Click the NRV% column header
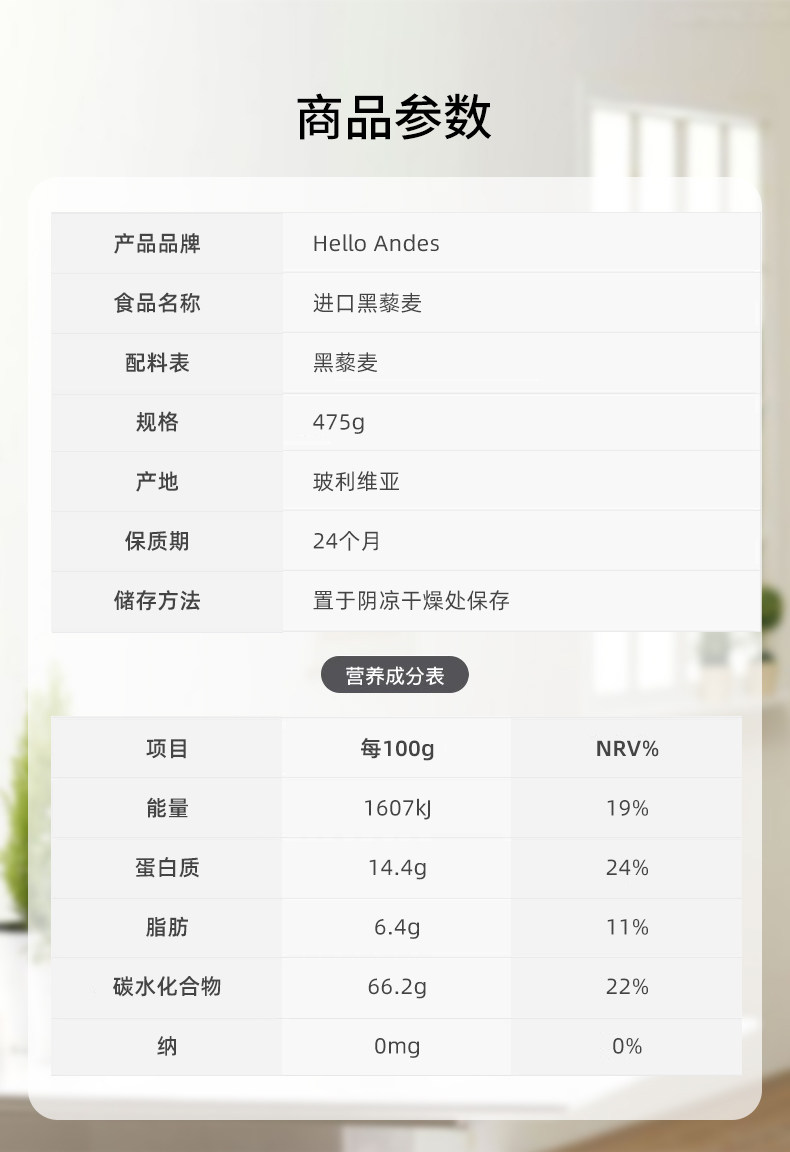 (x=627, y=749)
